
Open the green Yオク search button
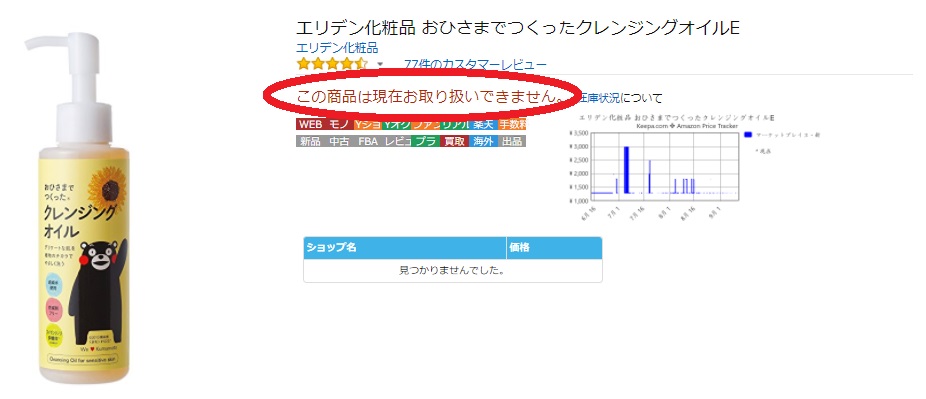tap(396, 125)
